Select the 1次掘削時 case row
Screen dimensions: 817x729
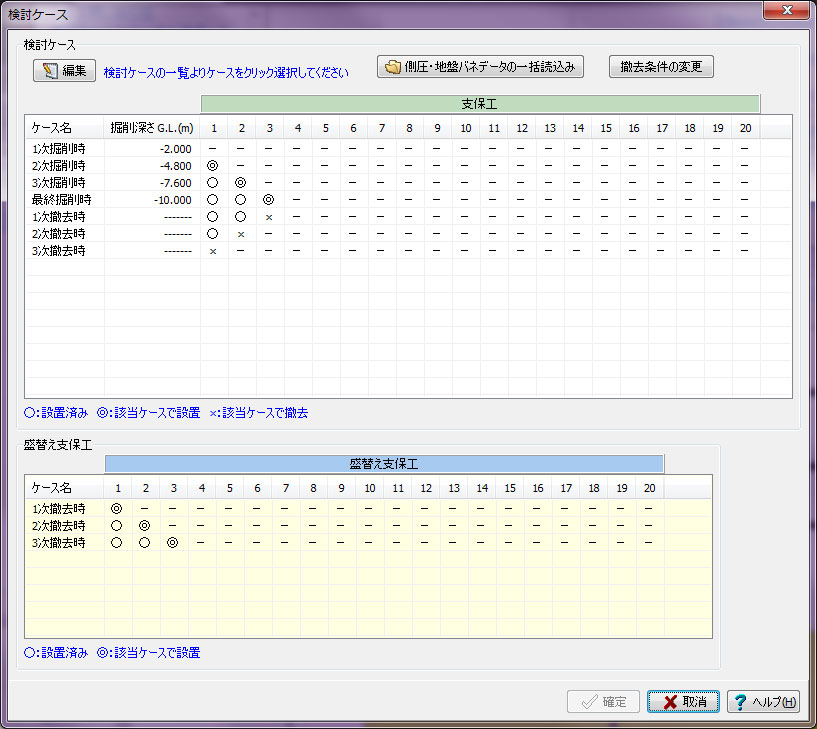[408, 149]
